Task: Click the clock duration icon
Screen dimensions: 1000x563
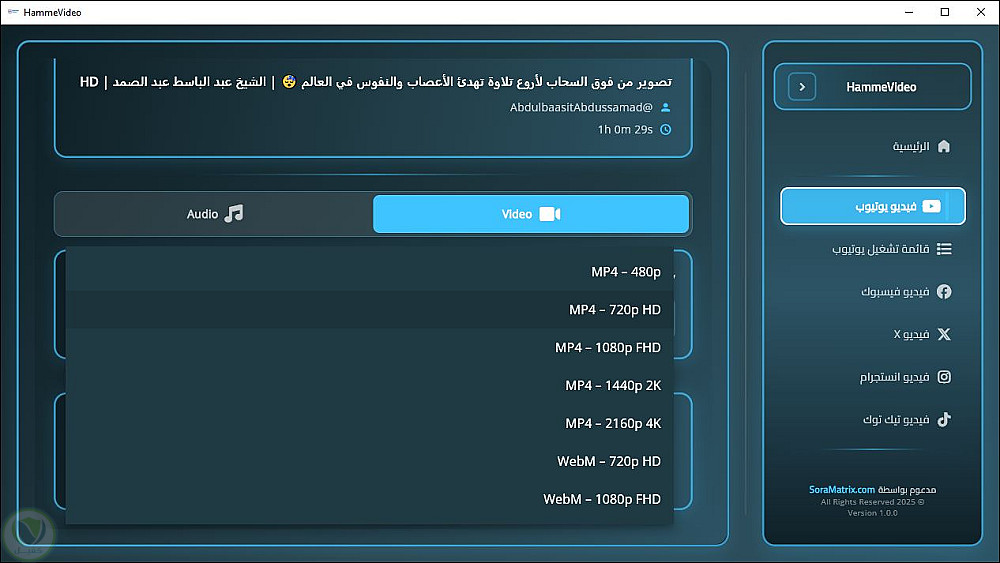Action: pos(665,129)
